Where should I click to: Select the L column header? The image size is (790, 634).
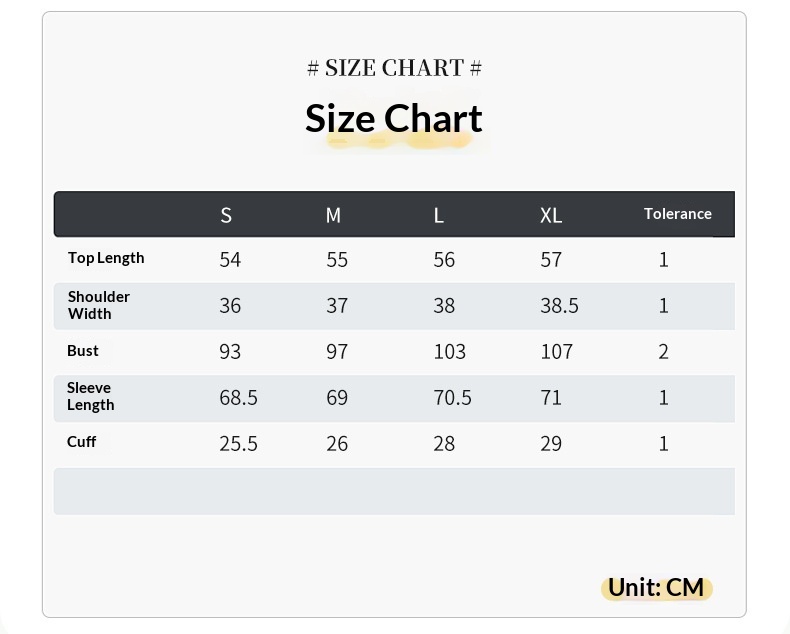click(x=439, y=215)
